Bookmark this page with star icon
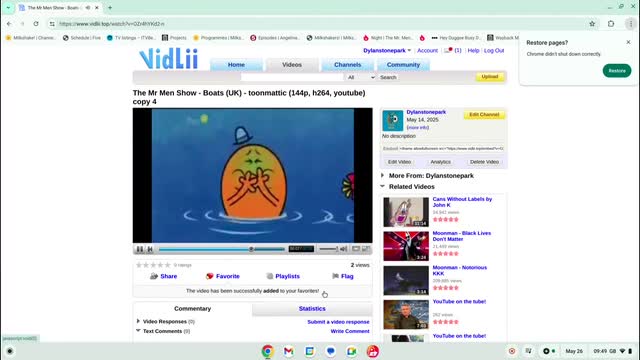Viewport: 640px width, 360px height. point(592,24)
